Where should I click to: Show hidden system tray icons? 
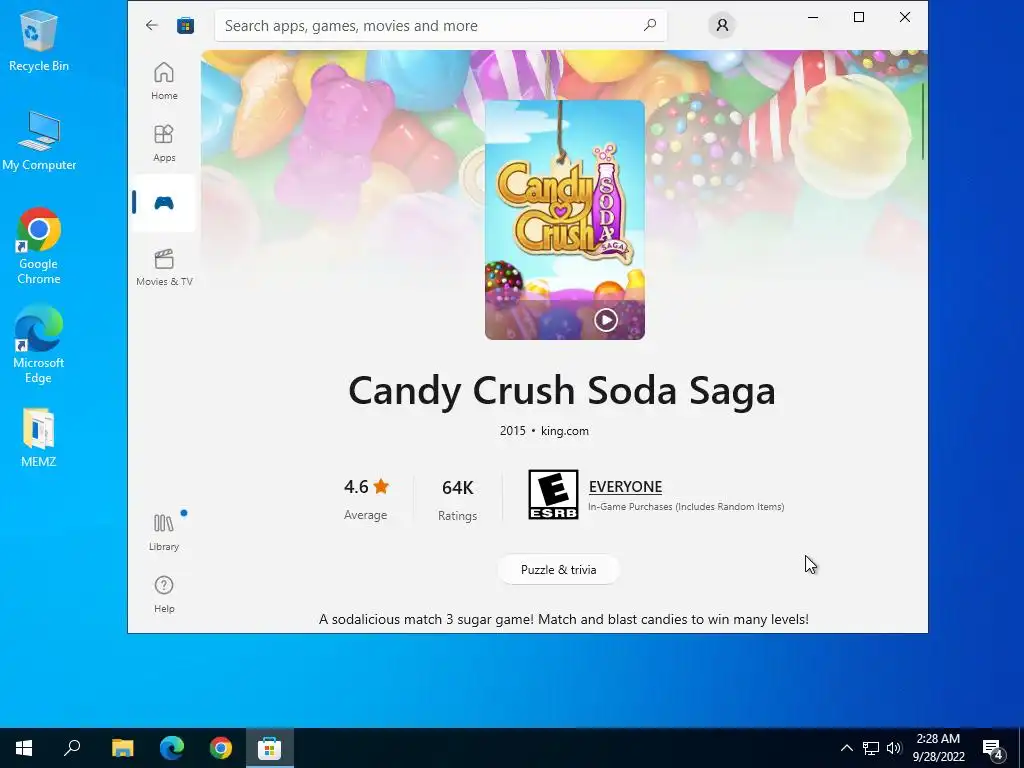pyautogui.click(x=846, y=748)
